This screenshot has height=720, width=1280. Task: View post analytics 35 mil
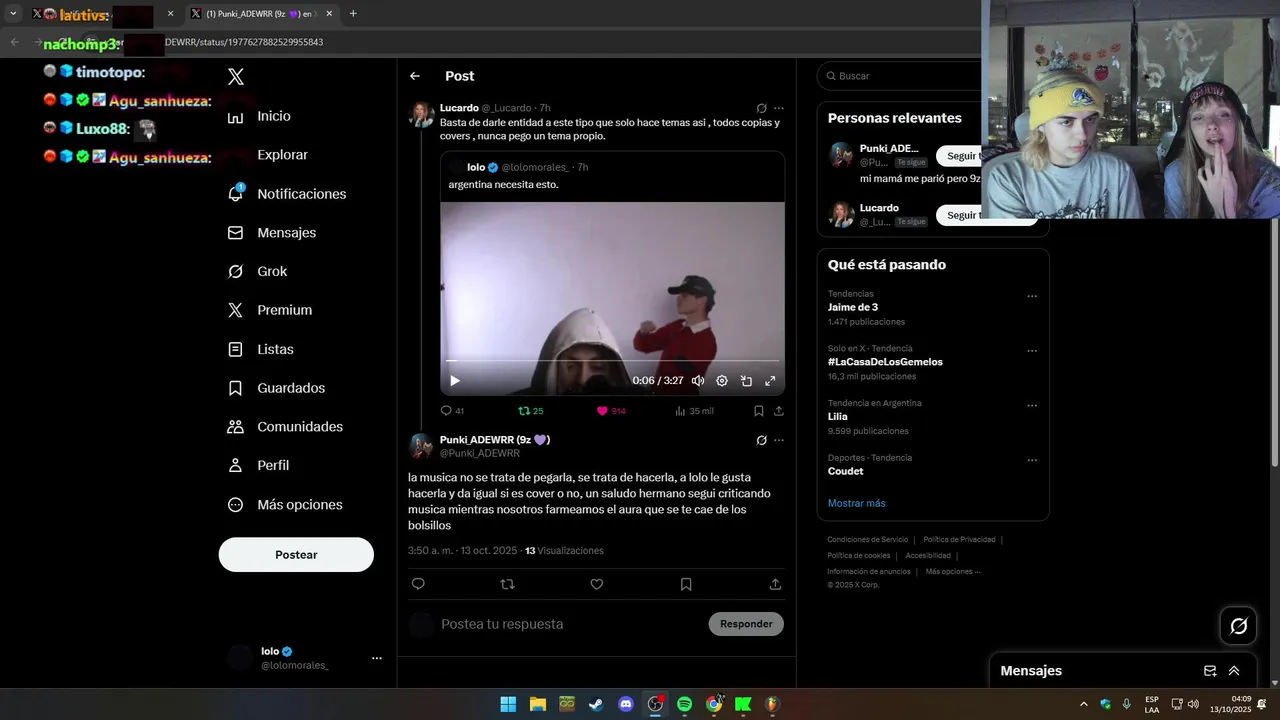[x=694, y=411]
